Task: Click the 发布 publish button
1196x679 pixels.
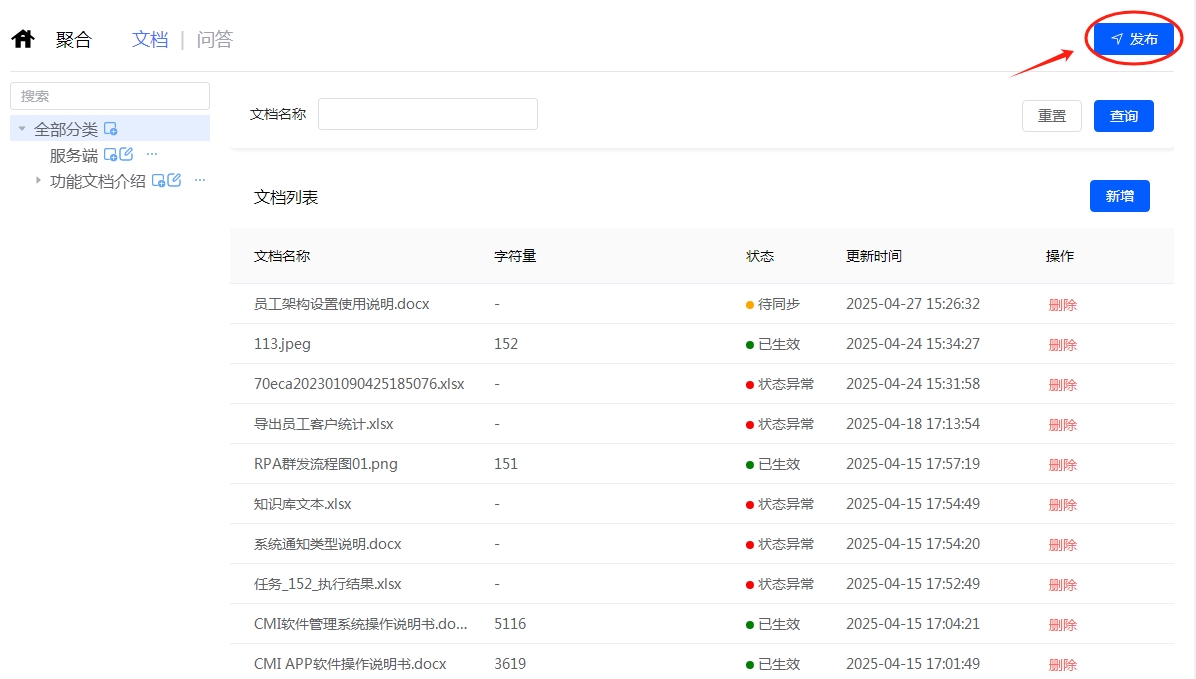Action: pos(1134,39)
